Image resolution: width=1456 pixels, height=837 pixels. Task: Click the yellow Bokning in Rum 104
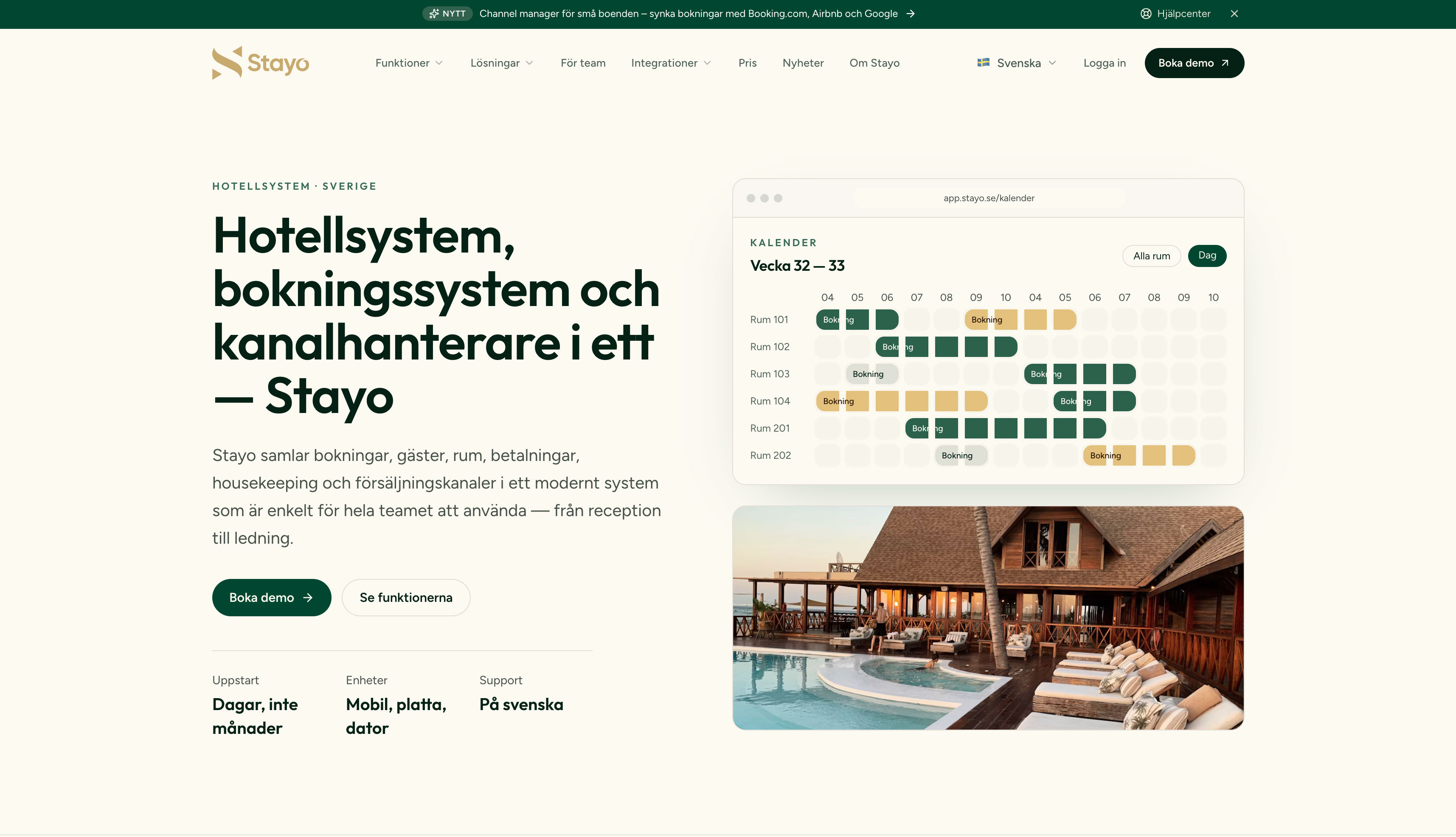pyautogui.click(x=902, y=401)
